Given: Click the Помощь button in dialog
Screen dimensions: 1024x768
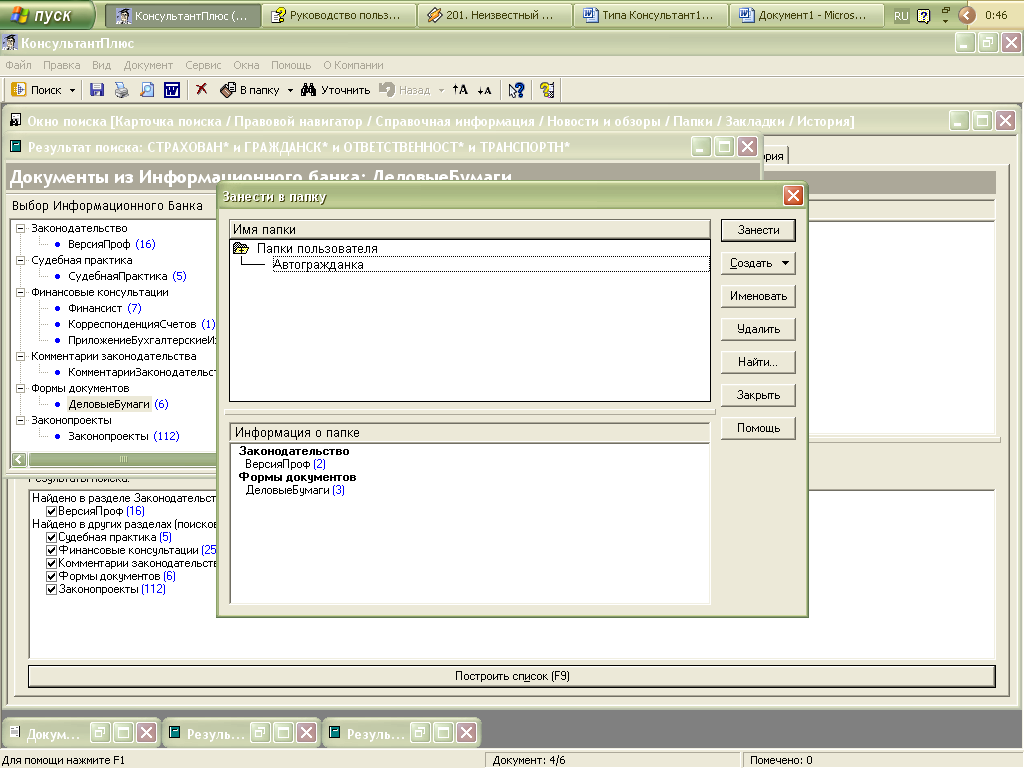Looking at the screenshot, I should tap(758, 428).
